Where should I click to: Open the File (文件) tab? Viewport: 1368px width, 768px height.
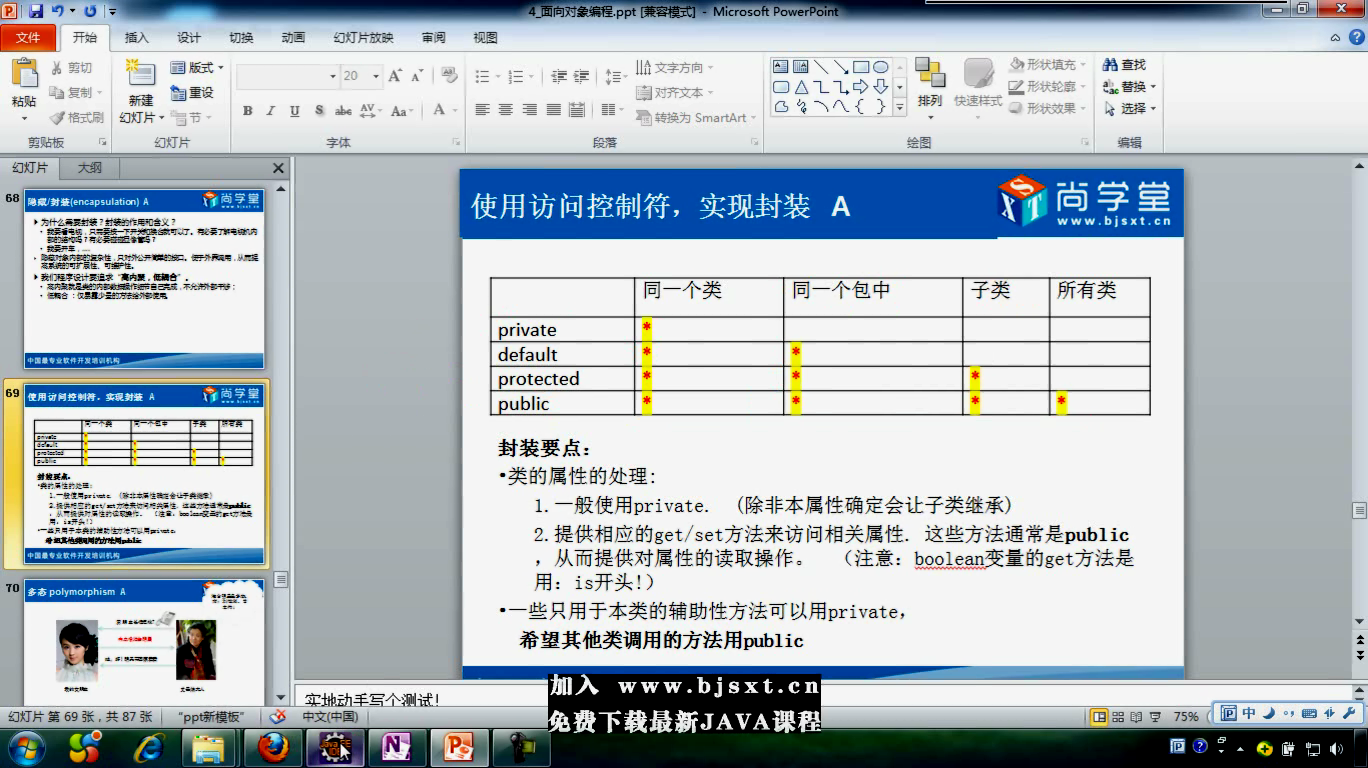(x=29, y=37)
